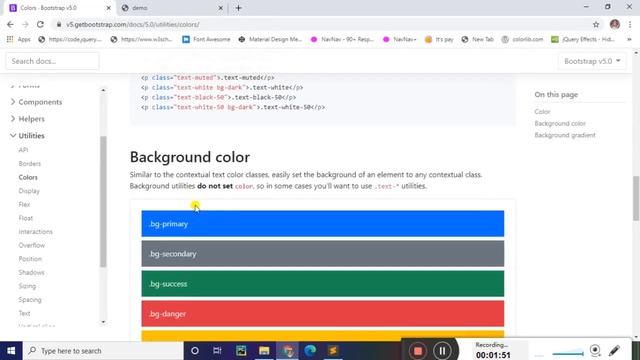Open new browser tab with plus

pyautogui.click(x=238, y=8)
